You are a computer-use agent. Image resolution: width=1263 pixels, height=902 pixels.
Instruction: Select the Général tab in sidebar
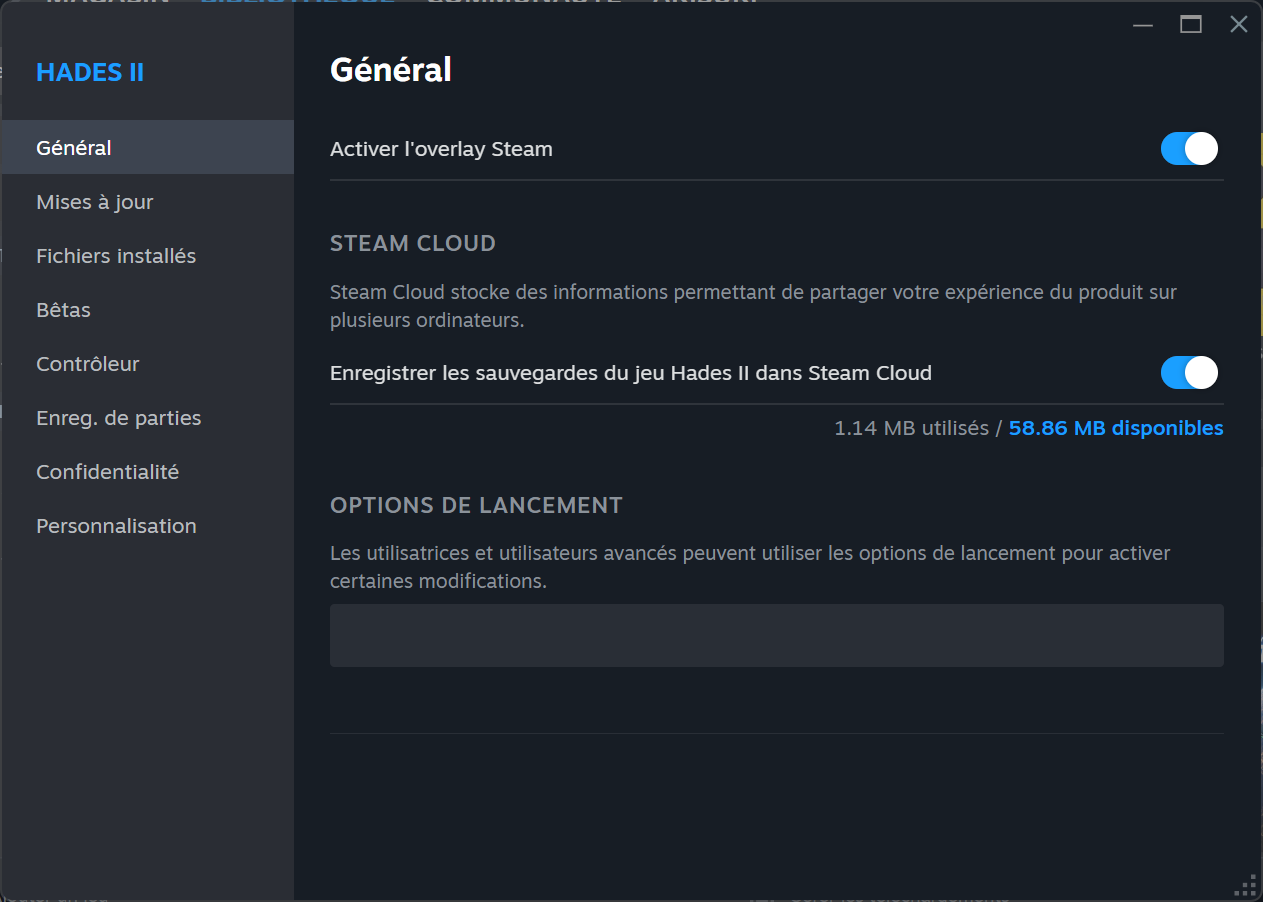click(x=147, y=147)
